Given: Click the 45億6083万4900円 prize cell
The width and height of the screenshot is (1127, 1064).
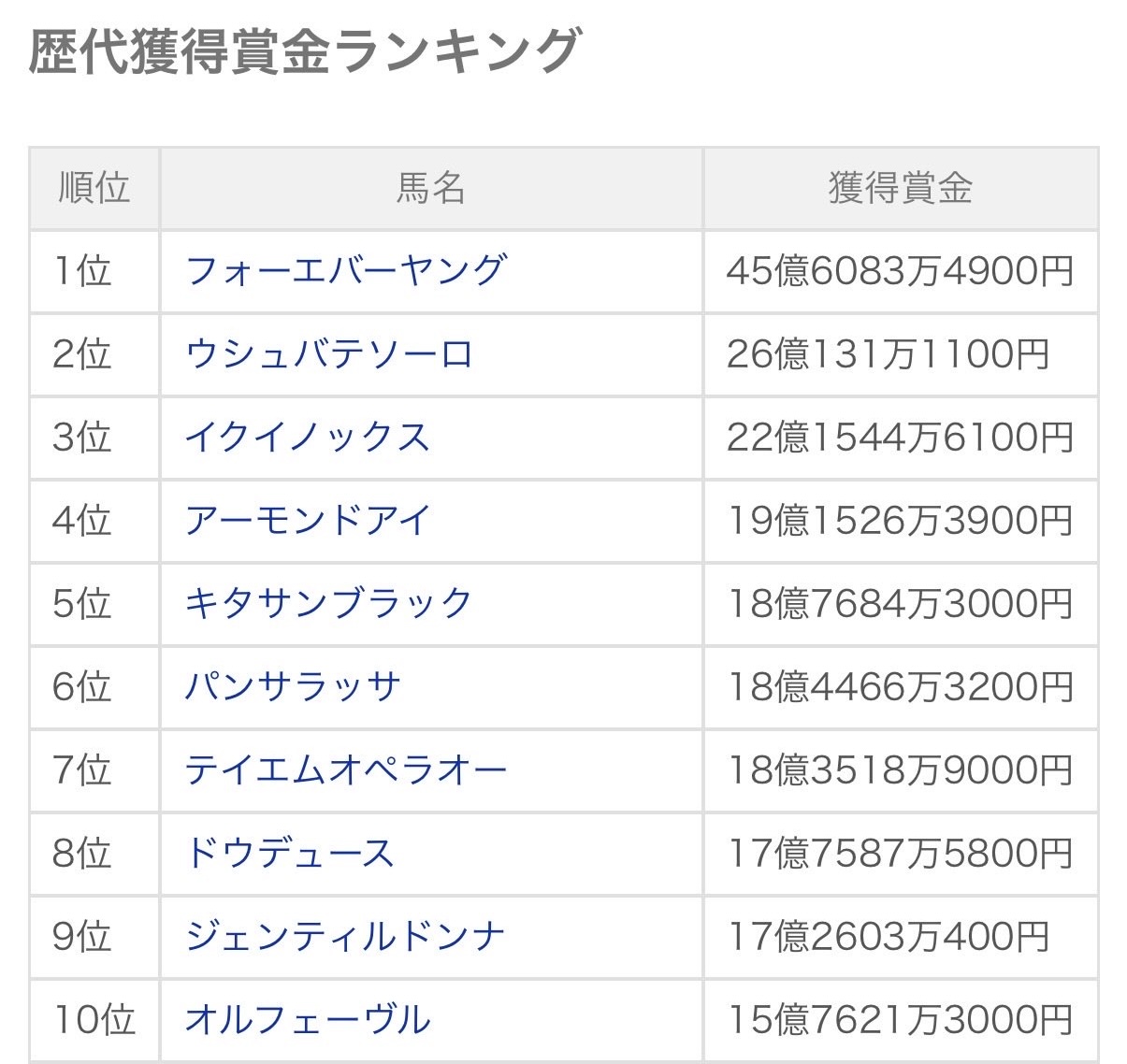Looking at the screenshot, I should tap(900, 271).
